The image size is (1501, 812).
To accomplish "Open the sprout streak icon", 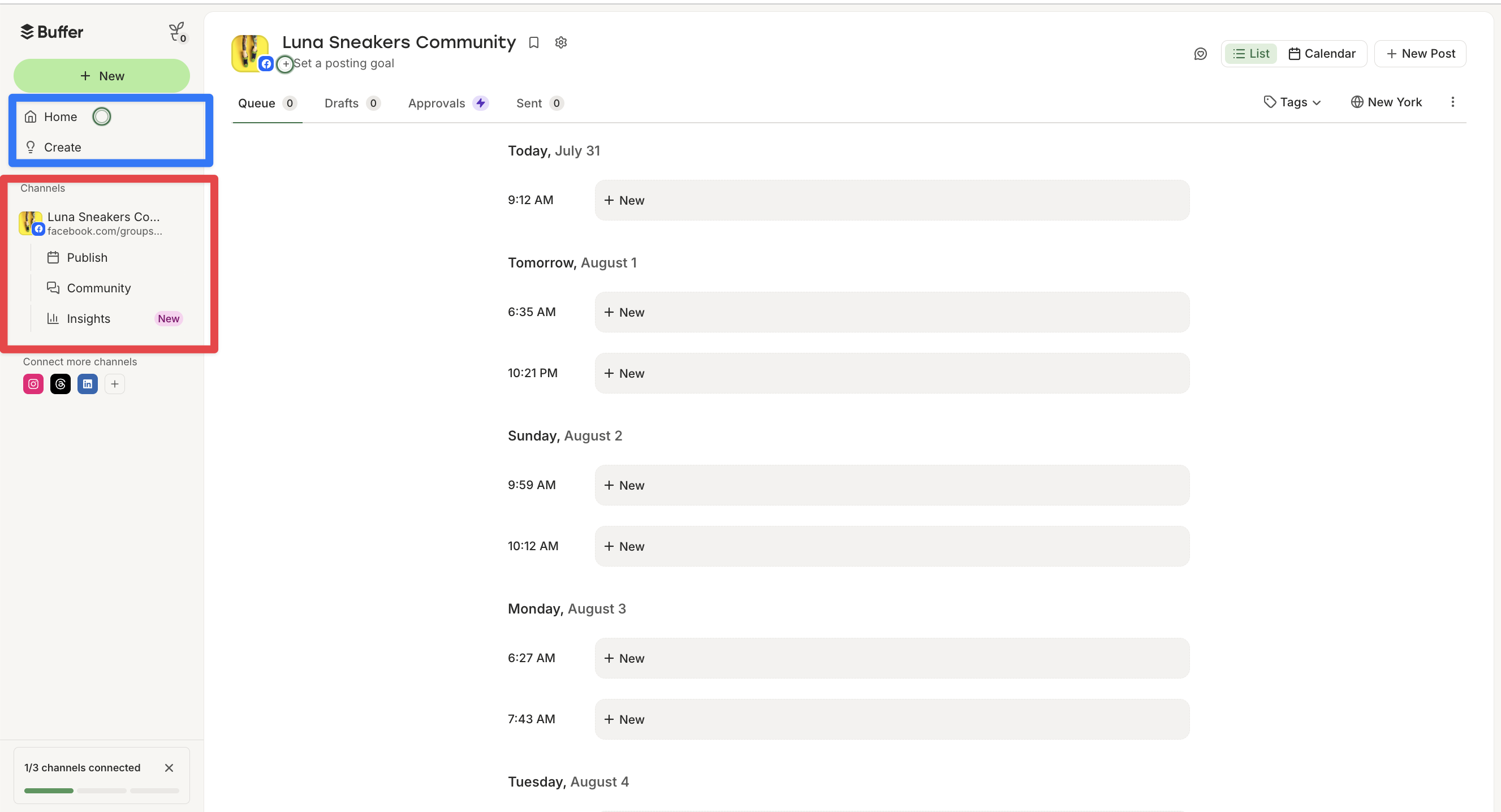I will 177,32.
